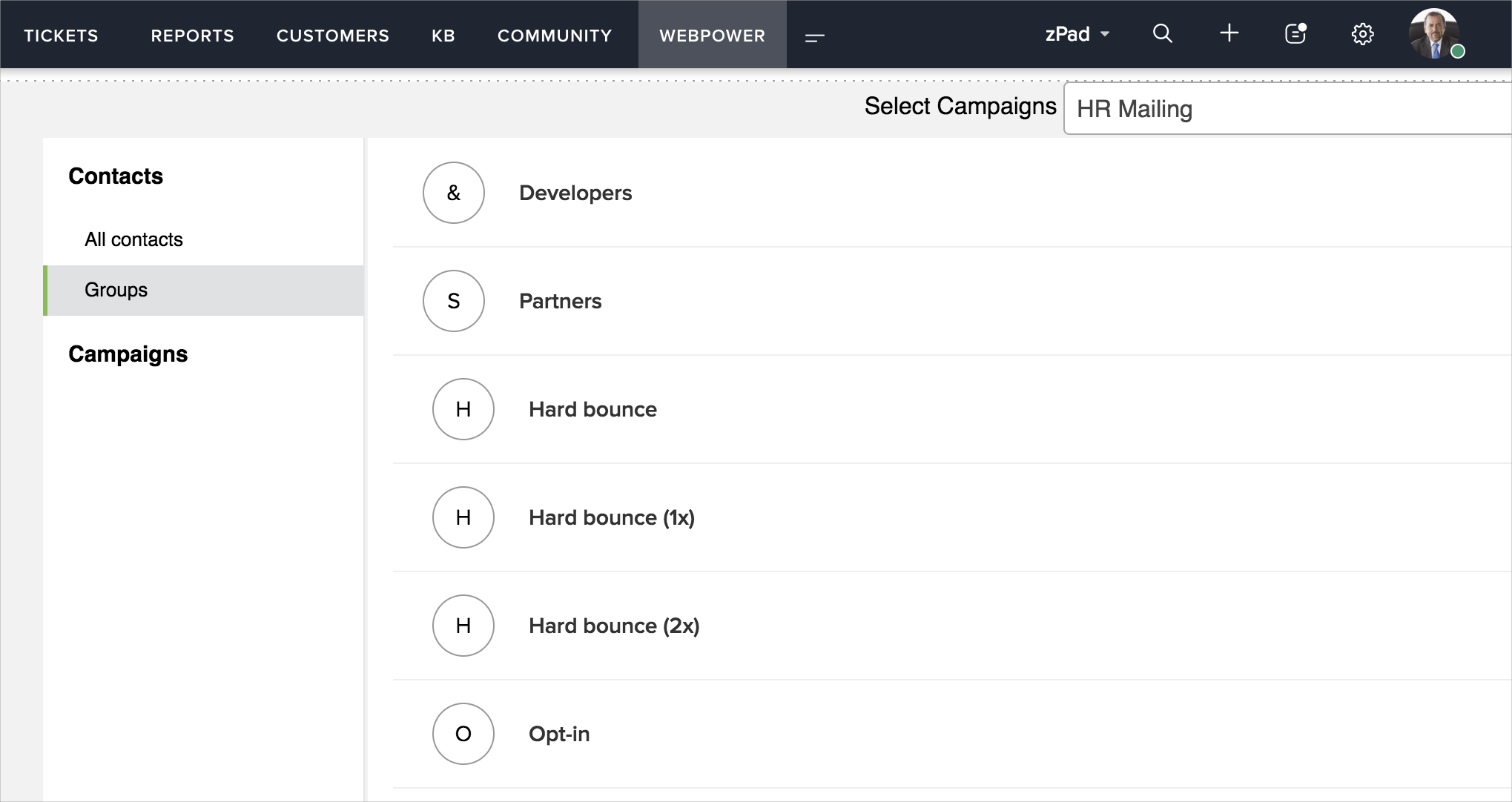Click the Partners S circle icon
Screen dimensions: 1512x802
(x=453, y=301)
